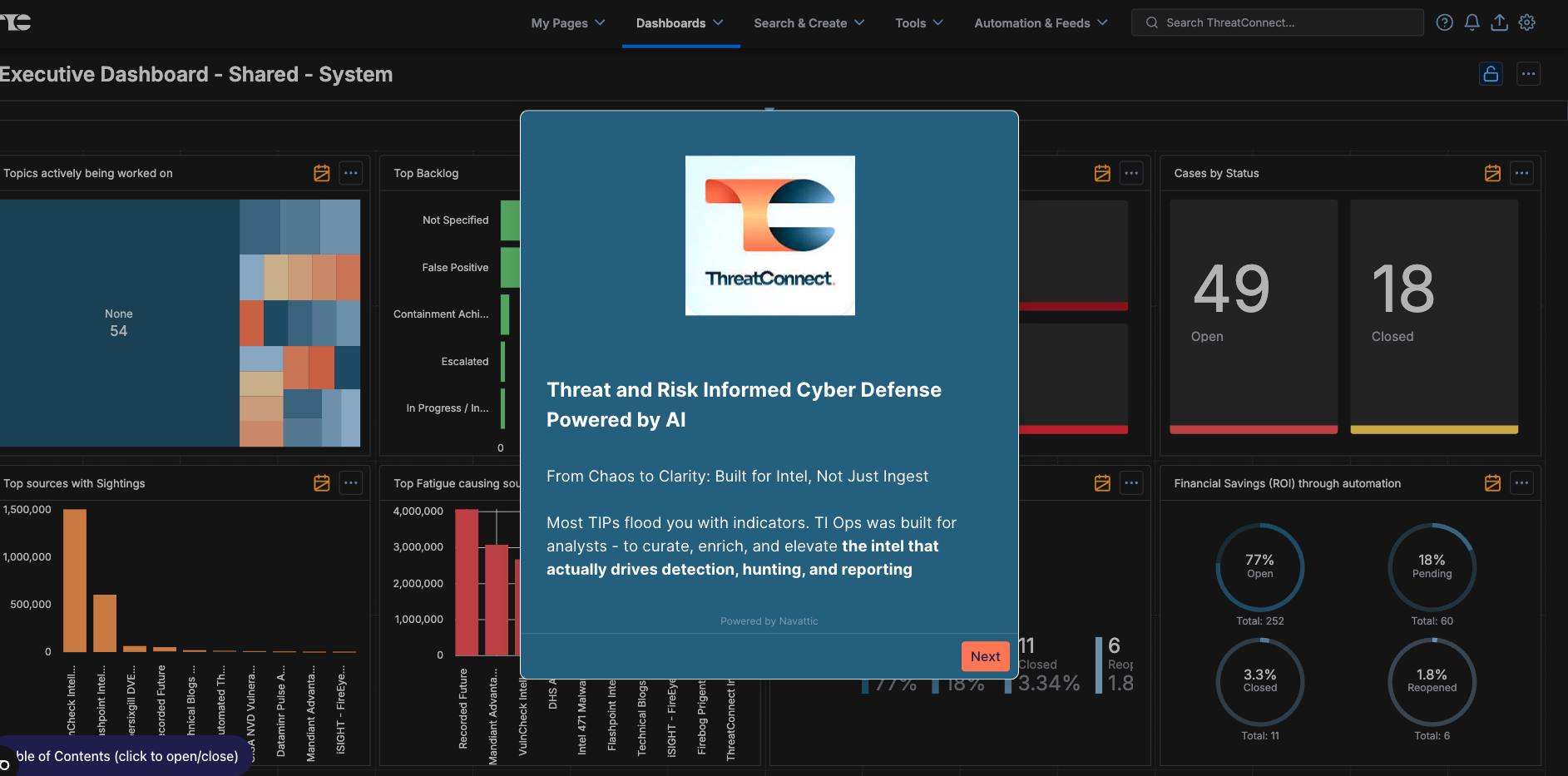1568x776 pixels.
Task: Click the ThreatConnect logo in the top bar
Action: (x=16, y=22)
